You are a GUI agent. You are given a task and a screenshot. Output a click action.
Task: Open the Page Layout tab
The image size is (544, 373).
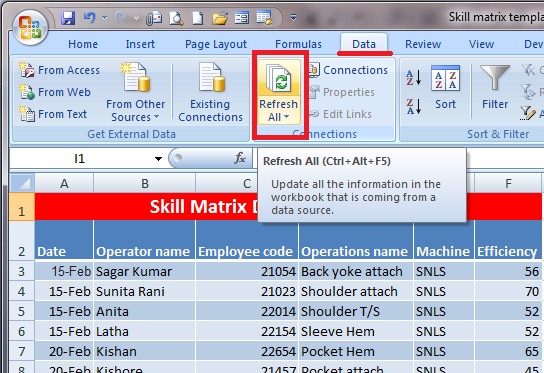[216, 44]
